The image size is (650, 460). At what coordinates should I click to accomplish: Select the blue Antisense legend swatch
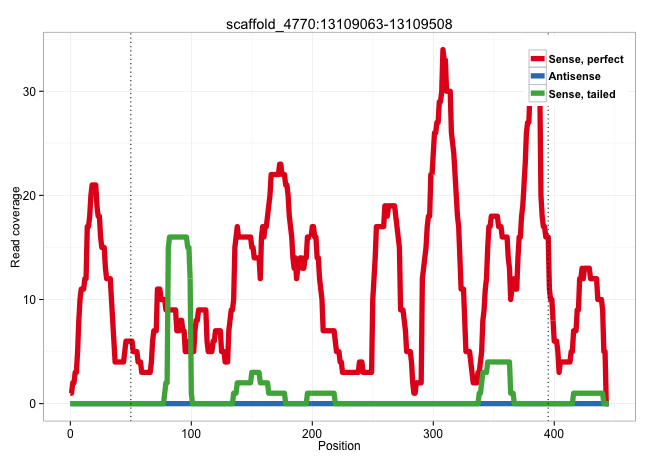pyautogui.click(x=537, y=76)
